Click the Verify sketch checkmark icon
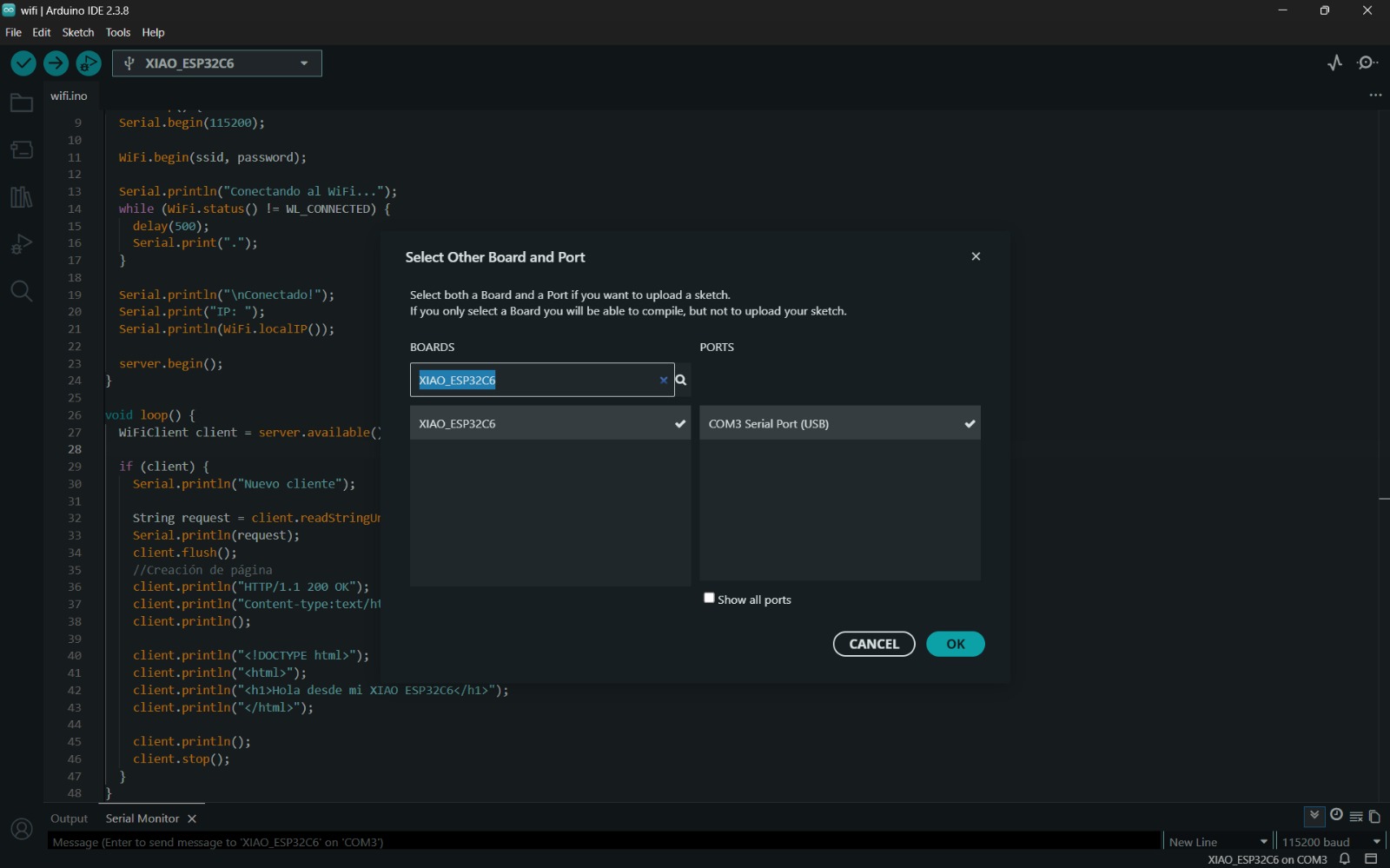 point(23,63)
